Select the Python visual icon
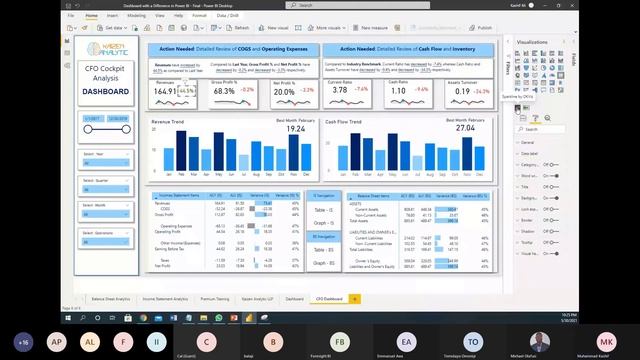 tap(518, 90)
